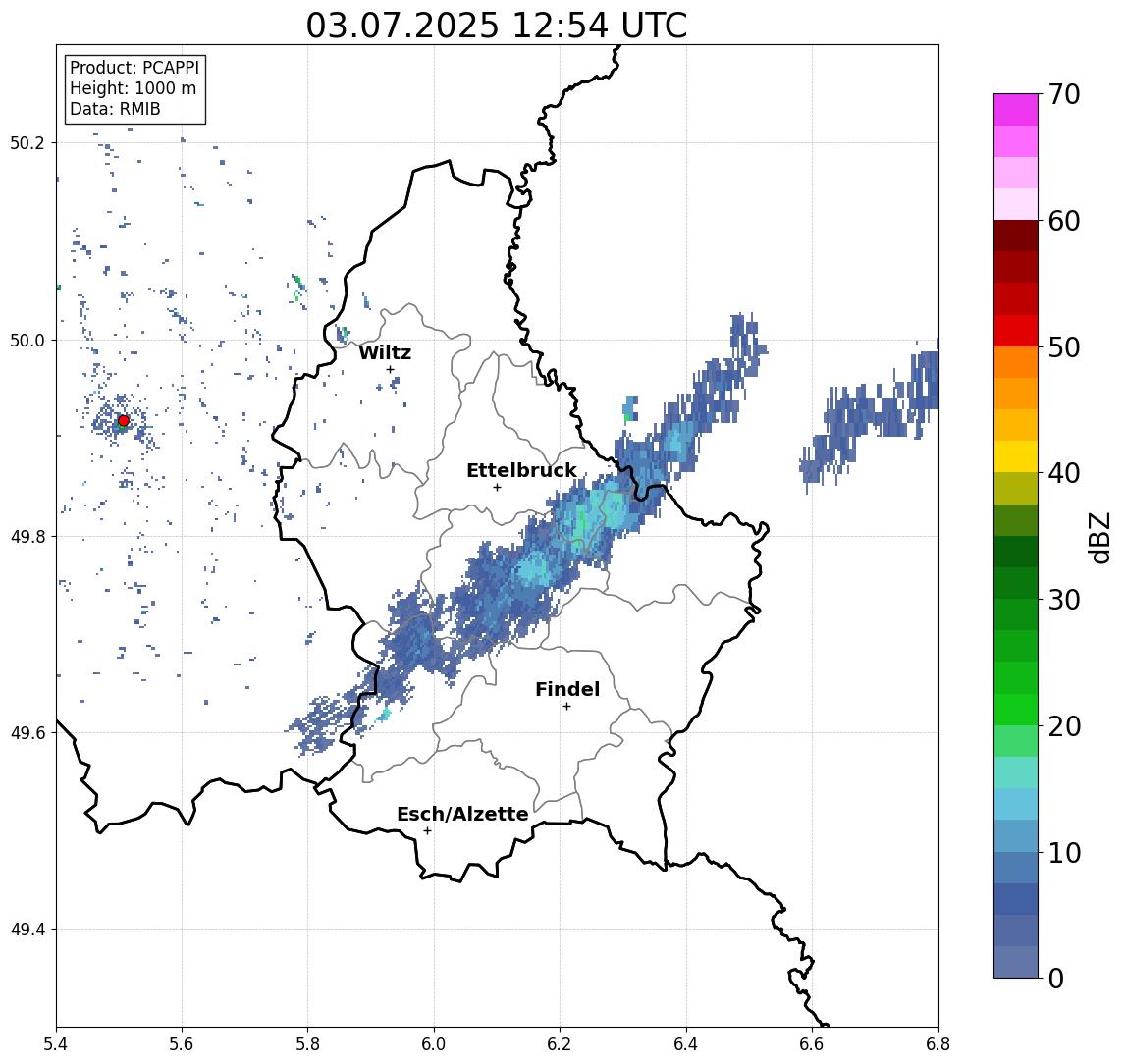Click the latitude tick label 49.4
The height and width of the screenshot is (1064, 1124).
click(27, 930)
